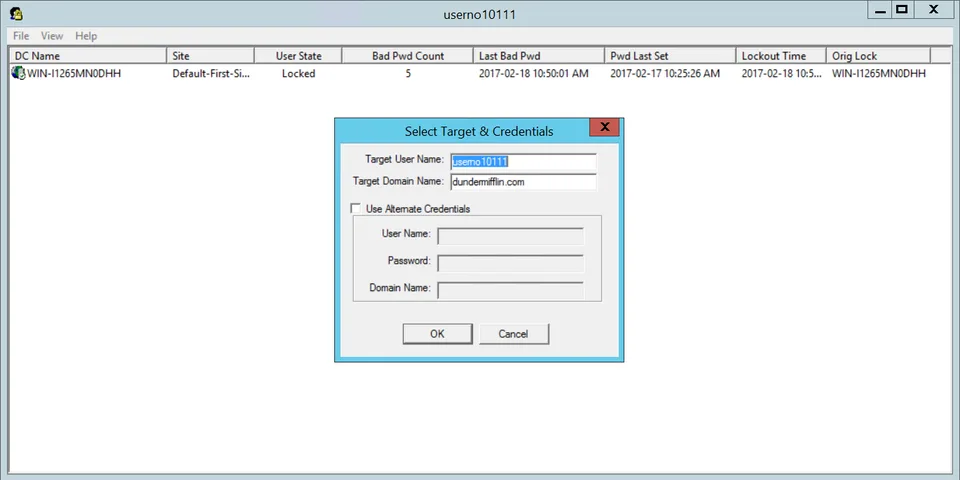Viewport: 960px width, 480px height.
Task: Open the Help menu
Action: (86, 36)
